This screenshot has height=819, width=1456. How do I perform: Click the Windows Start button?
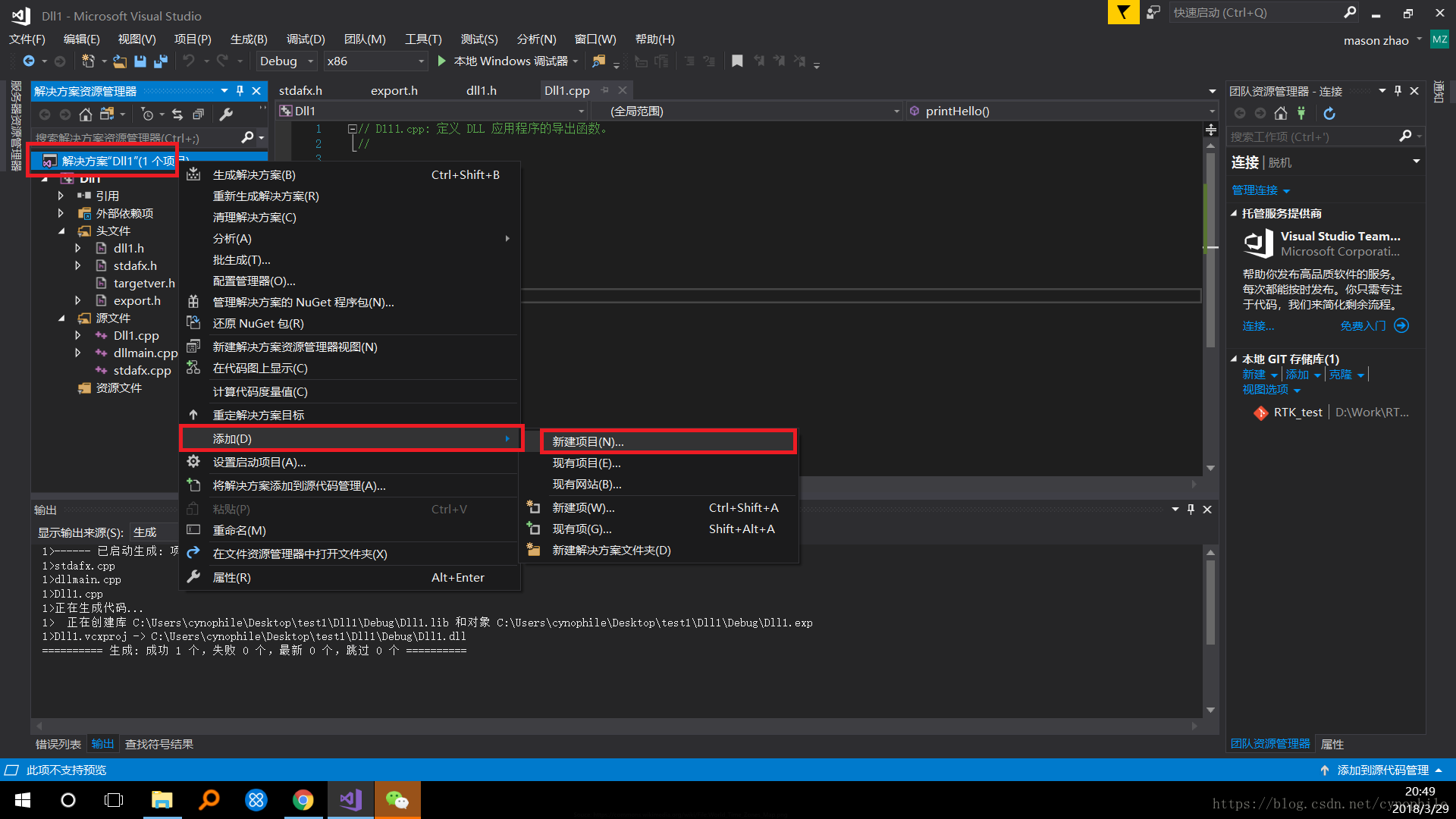tap(23, 799)
